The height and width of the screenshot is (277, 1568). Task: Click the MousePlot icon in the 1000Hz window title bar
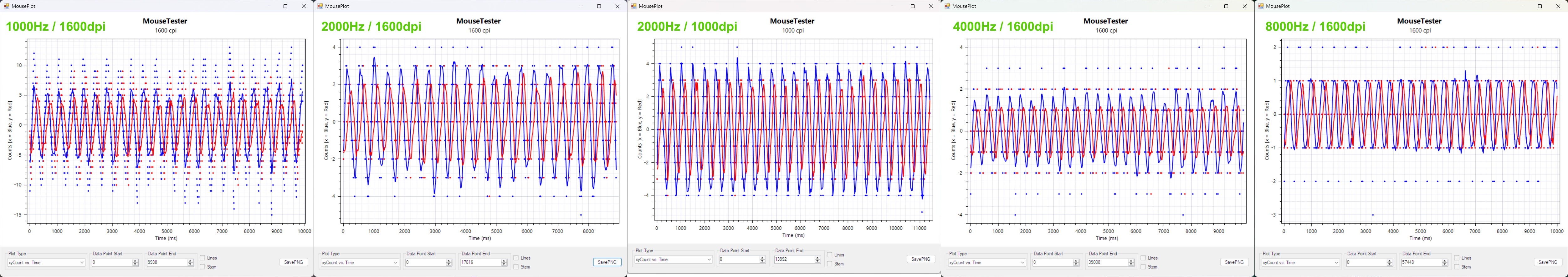pos(6,6)
